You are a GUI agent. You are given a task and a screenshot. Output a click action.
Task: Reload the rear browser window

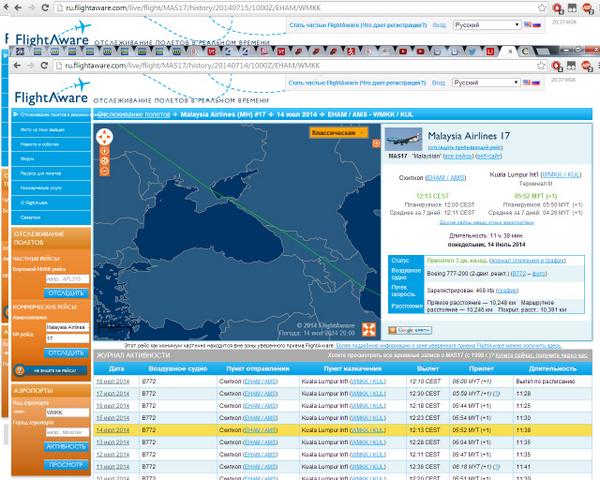point(45,8)
